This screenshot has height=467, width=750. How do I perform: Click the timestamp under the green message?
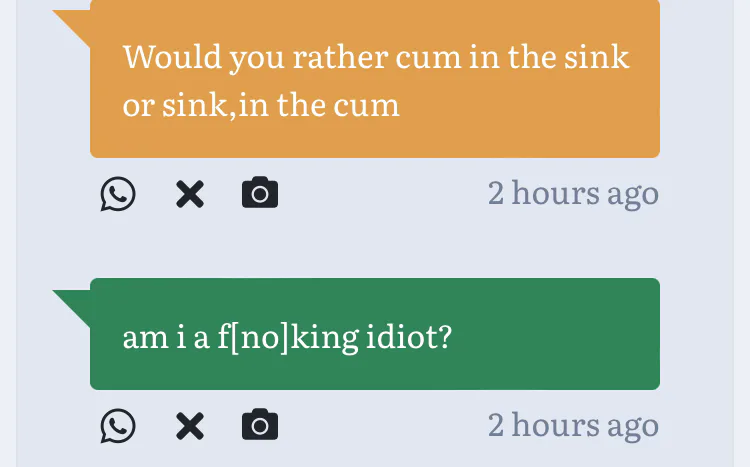[573, 426]
